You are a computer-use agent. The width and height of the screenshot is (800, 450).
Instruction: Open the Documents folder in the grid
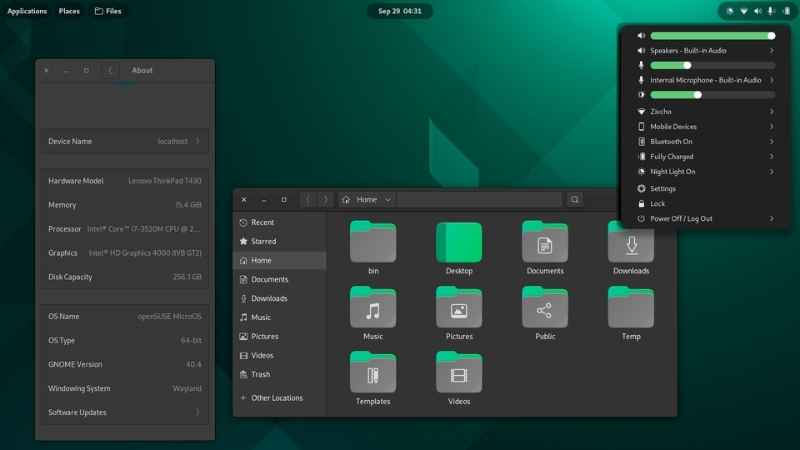[545, 242]
